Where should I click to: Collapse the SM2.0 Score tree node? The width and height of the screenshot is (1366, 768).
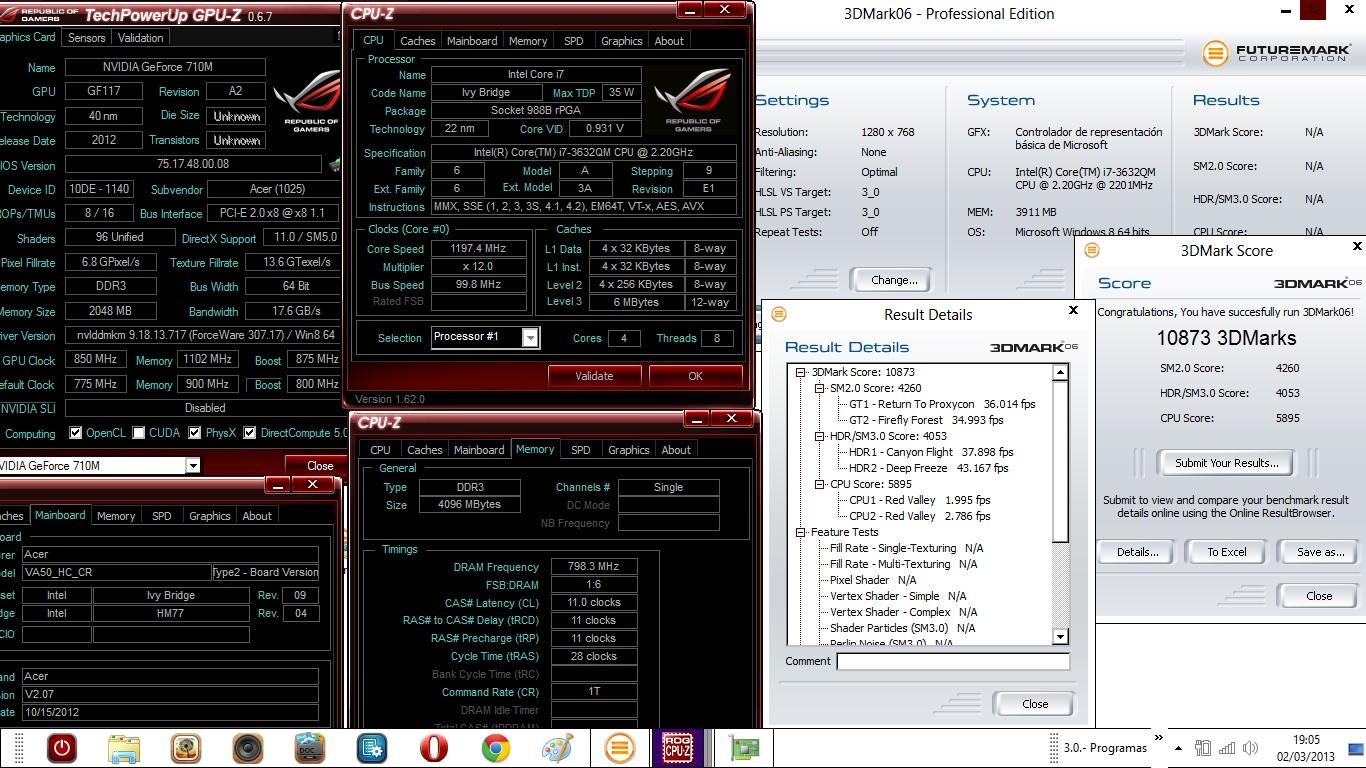click(819, 388)
